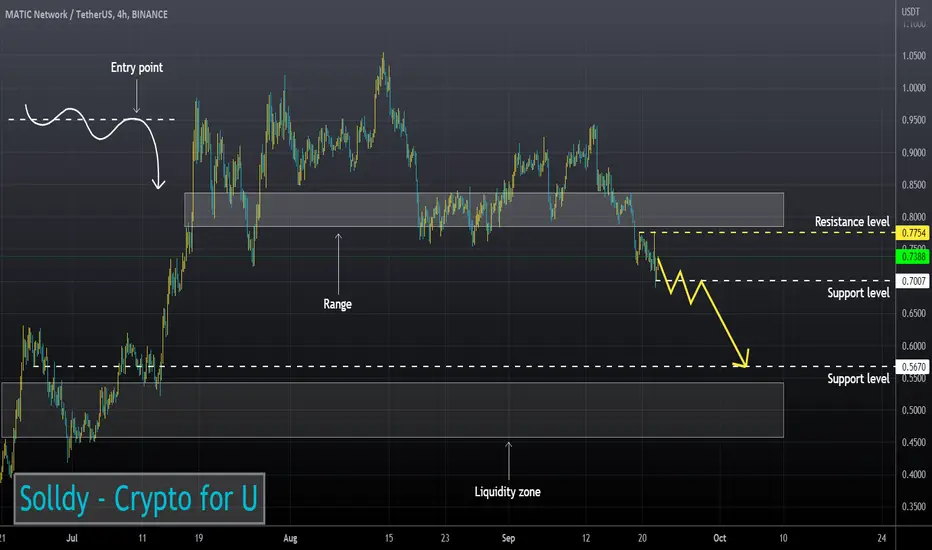Image resolution: width=932 pixels, height=550 pixels.
Task: Select the green 0.7388 current price label
Action: point(913,256)
